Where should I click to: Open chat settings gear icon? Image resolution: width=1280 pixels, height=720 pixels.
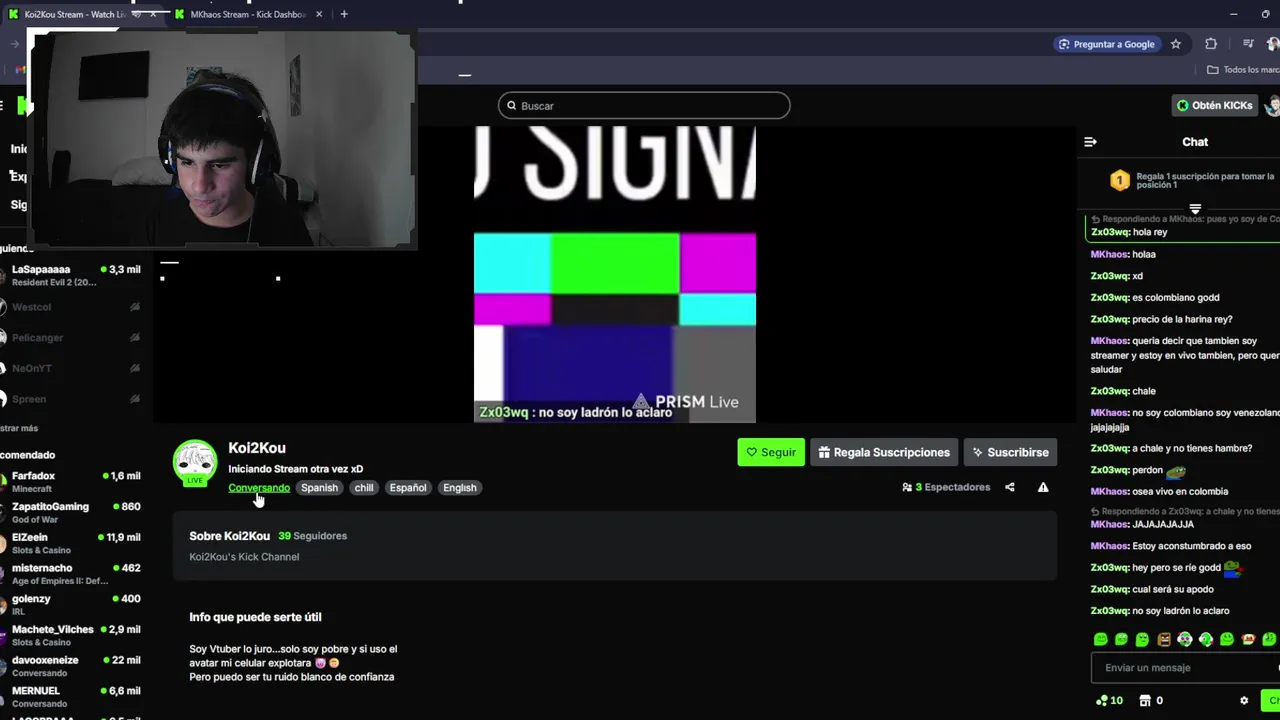(x=1244, y=701)
